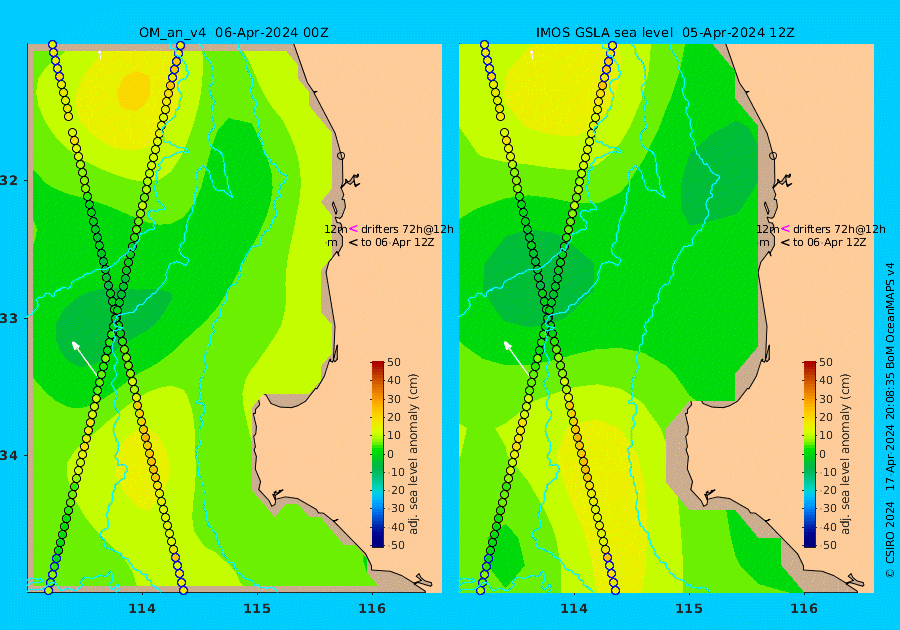The height and width of the screenshot is (630, 900).
Task: Click the longitude 114 label under right map
Action: [574, 609]
